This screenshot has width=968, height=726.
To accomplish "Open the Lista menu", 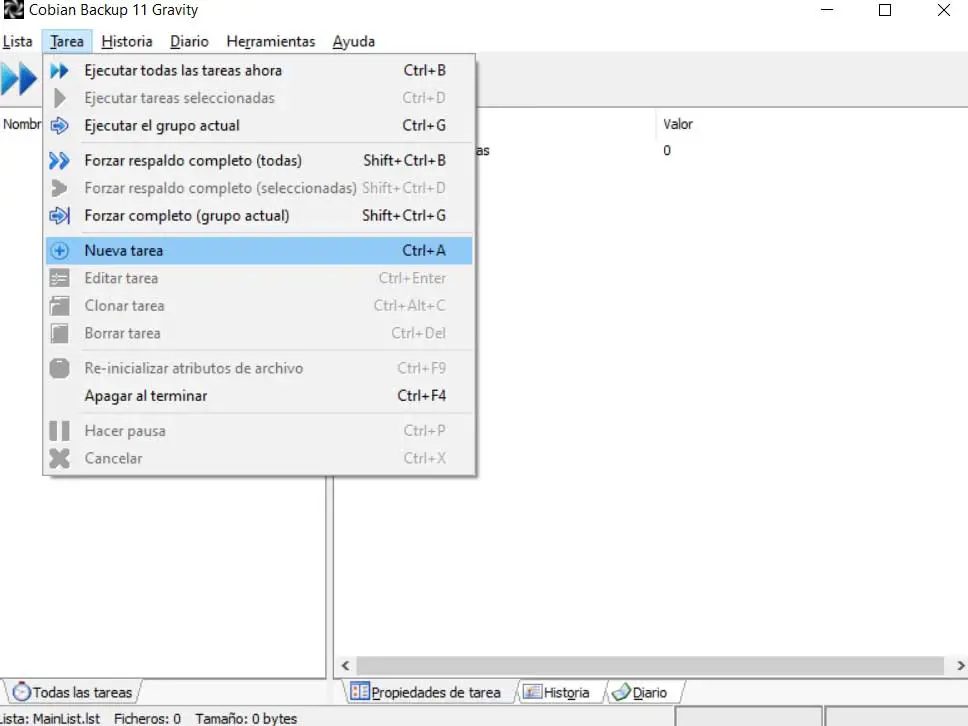I will click(x=17, y=41).
